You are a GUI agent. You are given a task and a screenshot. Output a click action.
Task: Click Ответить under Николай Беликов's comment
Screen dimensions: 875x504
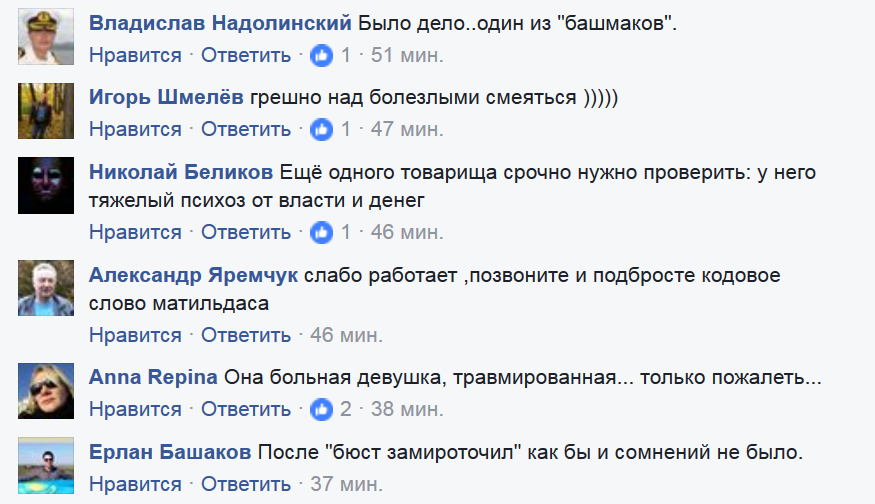246,233
